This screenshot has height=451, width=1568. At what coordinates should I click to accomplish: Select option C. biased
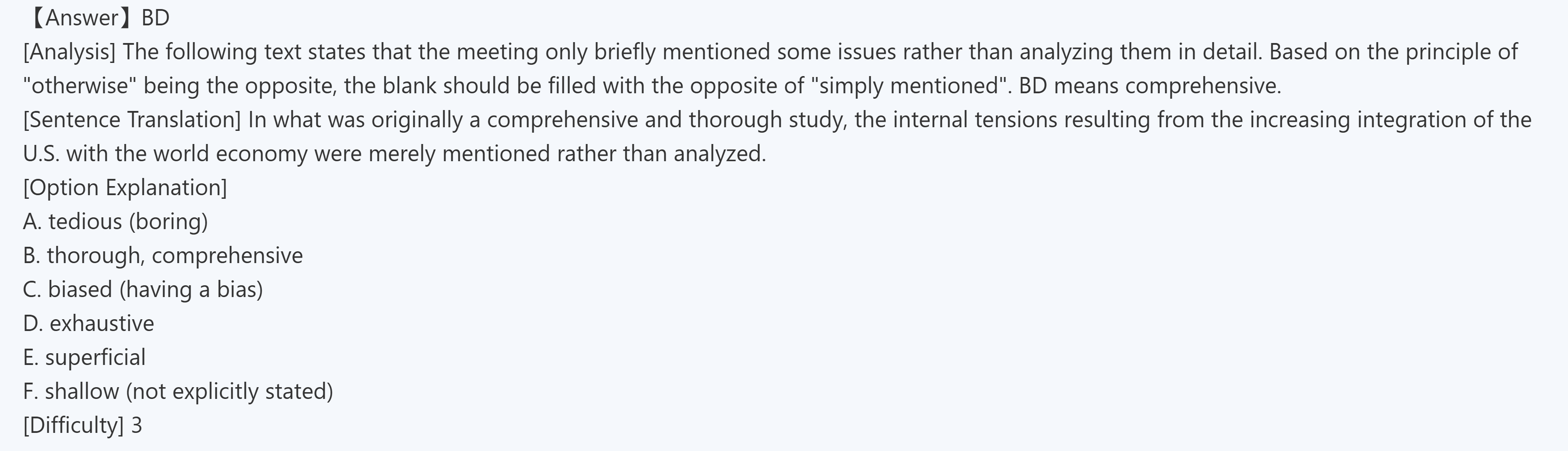tap(142, 289)
